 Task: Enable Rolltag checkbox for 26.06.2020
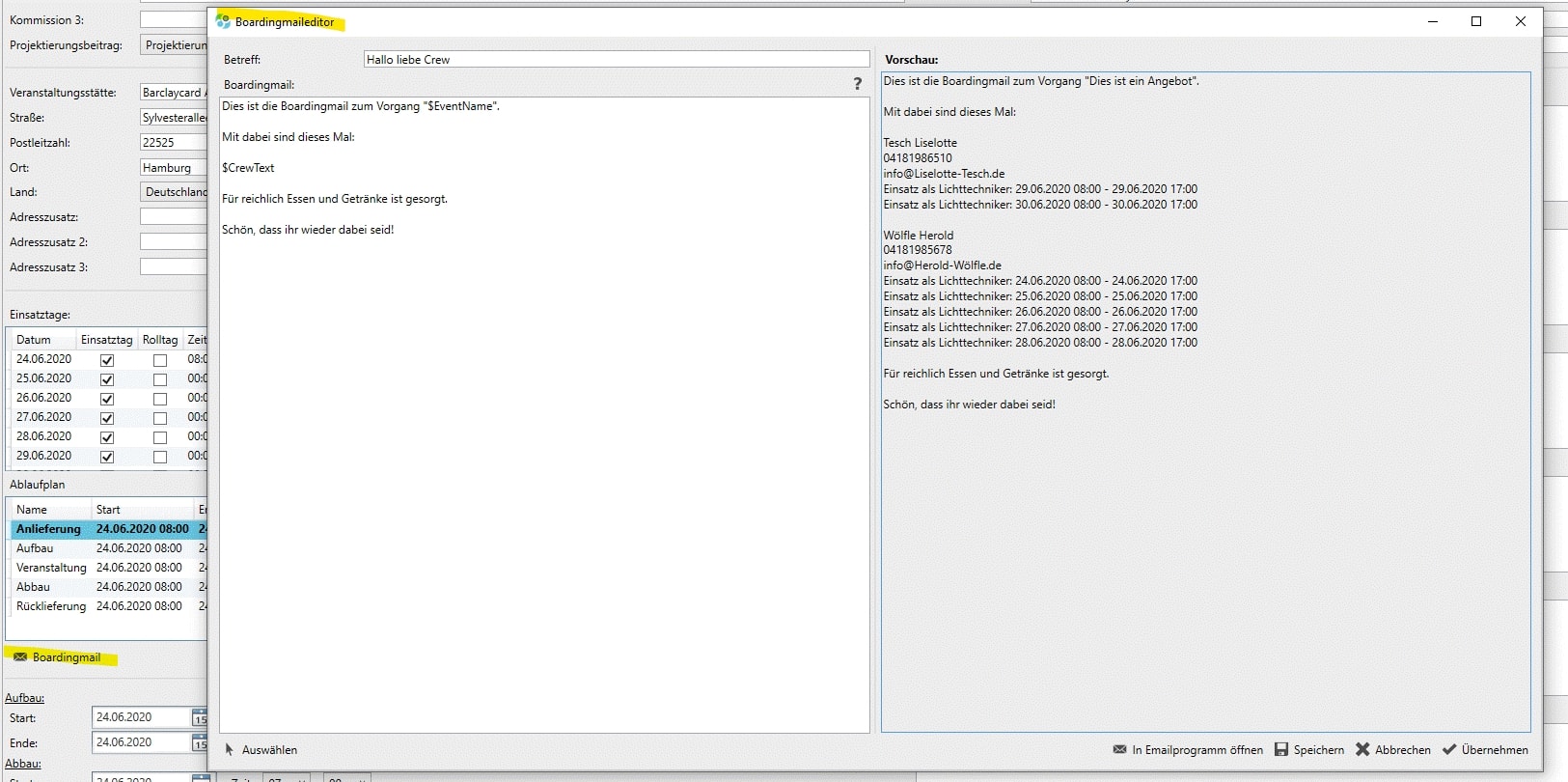(160, 399)
